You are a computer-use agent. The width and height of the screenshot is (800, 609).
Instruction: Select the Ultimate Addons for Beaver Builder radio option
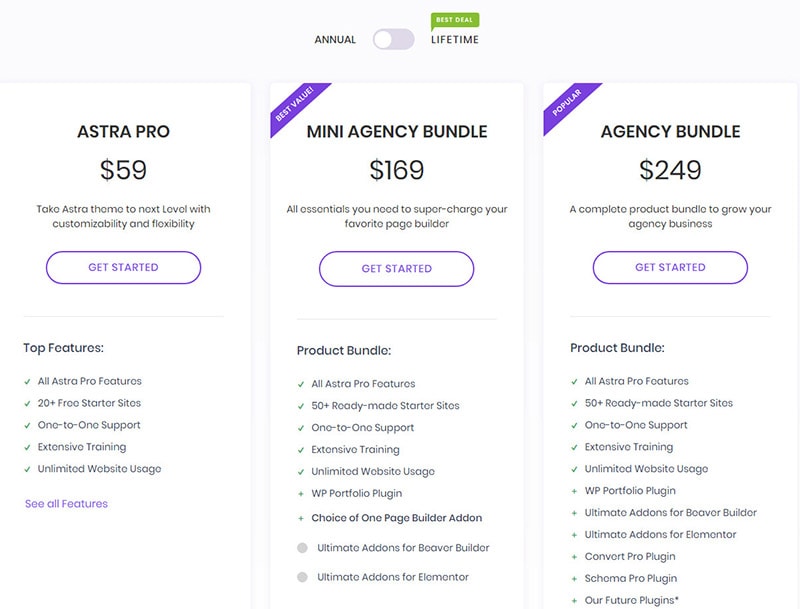302,548
